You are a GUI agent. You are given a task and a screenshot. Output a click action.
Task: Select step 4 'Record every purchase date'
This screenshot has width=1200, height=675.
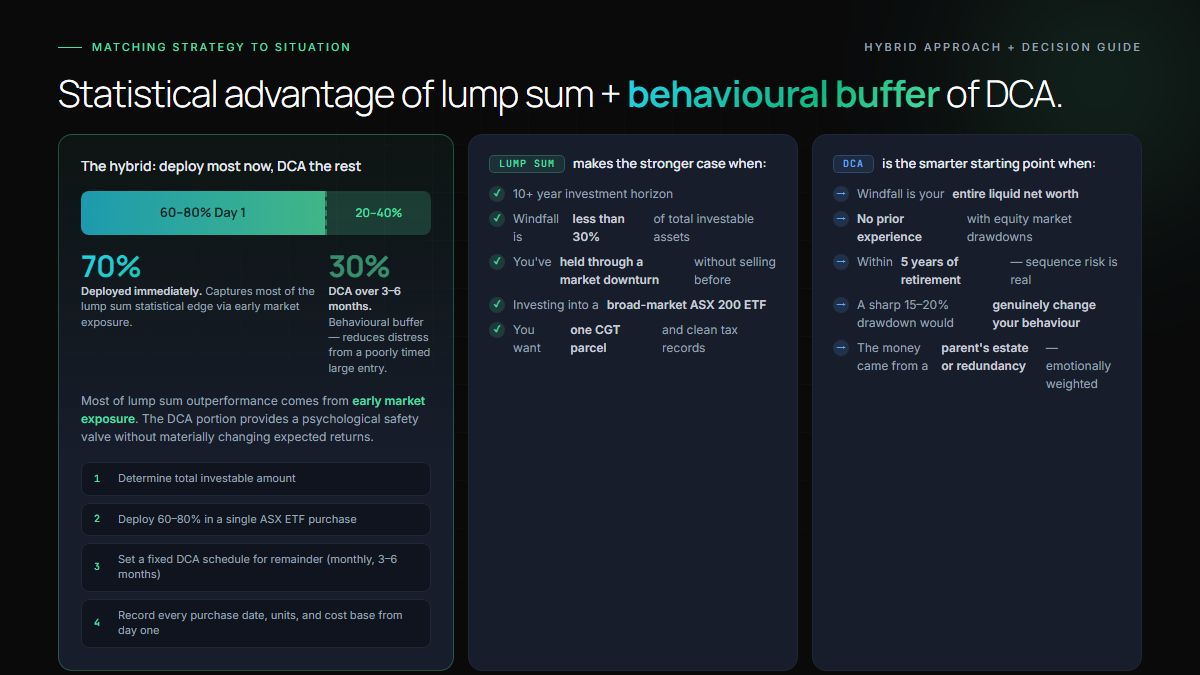click(x=256, y=623)
